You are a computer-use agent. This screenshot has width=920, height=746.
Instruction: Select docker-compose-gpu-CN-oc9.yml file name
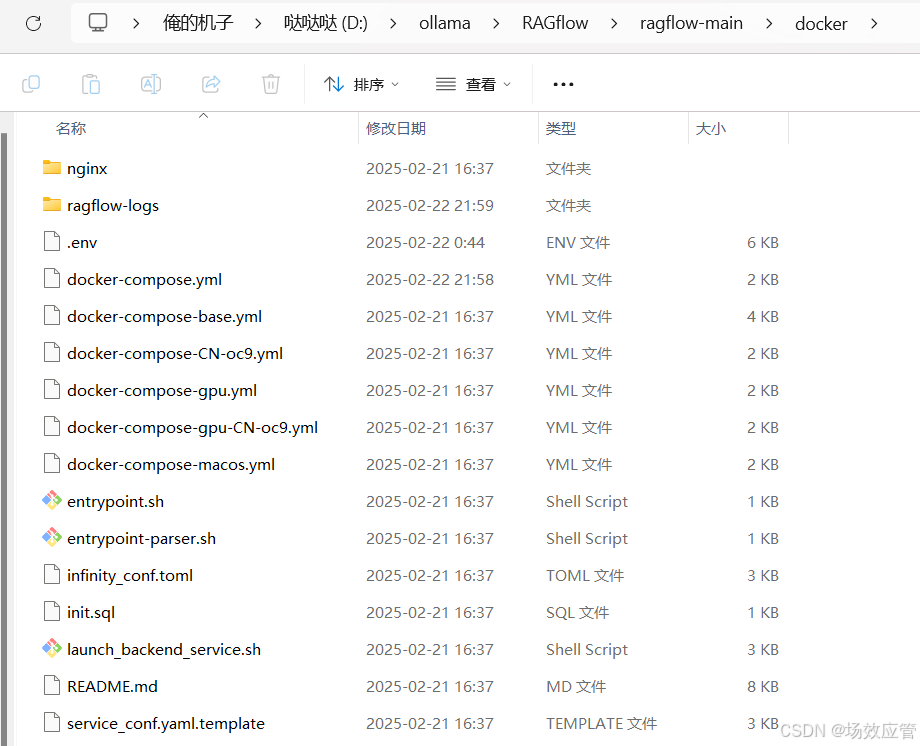pos(192,428)
